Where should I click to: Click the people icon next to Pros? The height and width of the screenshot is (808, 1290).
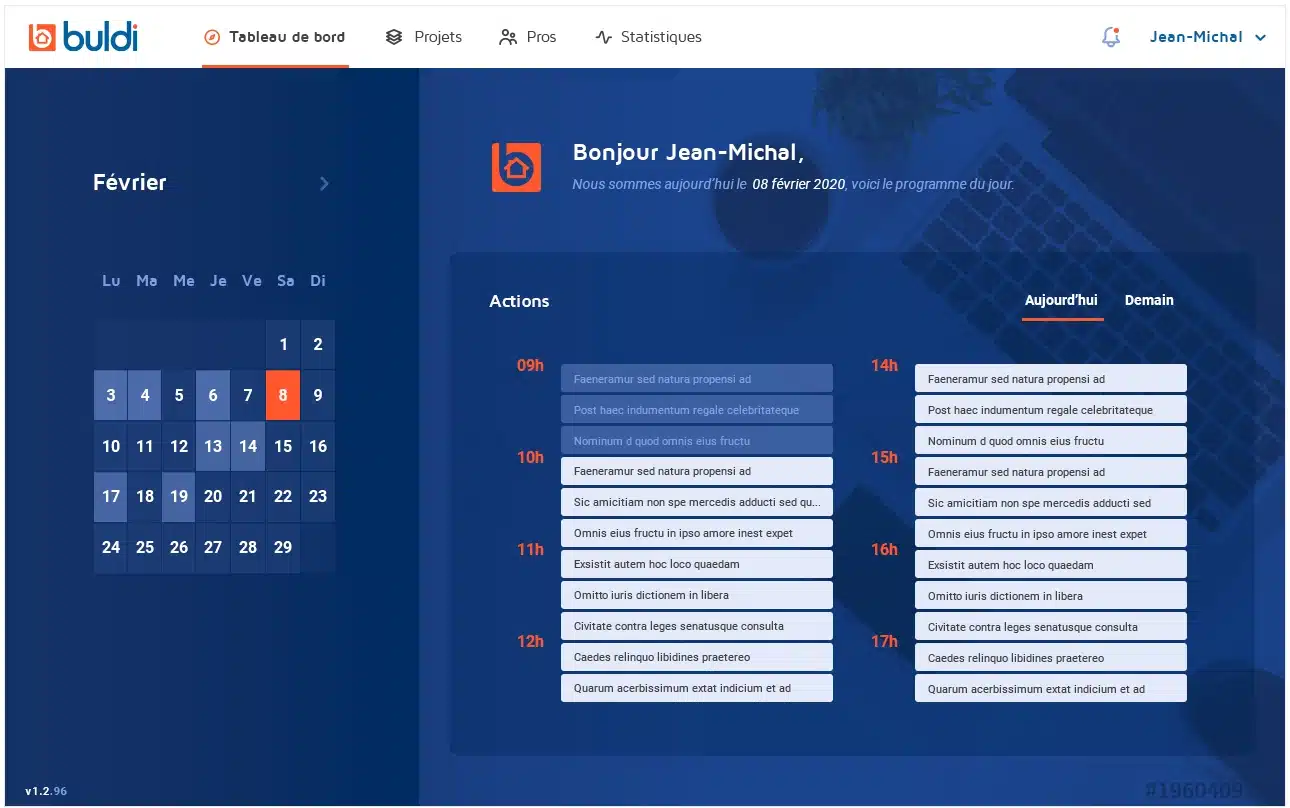pos(508,37)
